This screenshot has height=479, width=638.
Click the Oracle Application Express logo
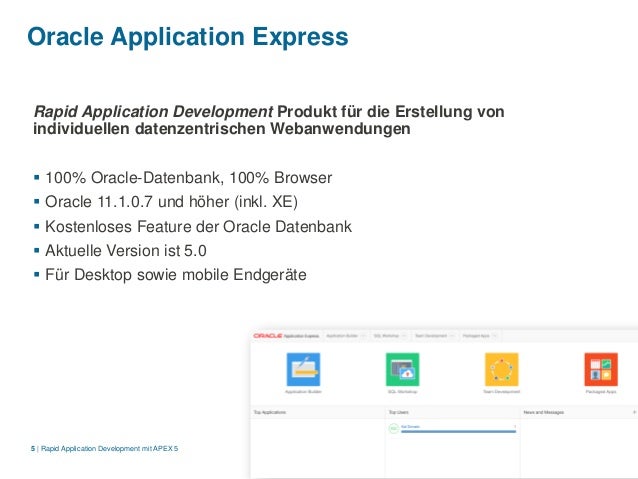(x=286, y=336)
